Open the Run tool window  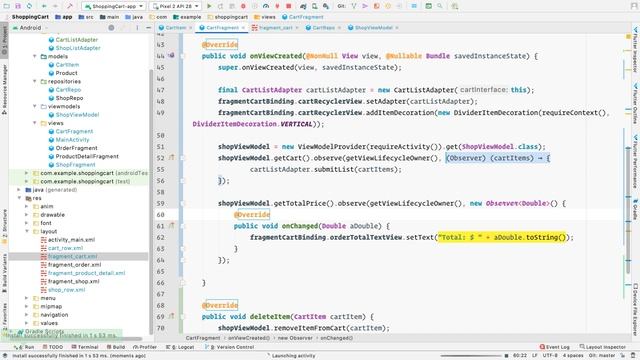[x=25, y=347]
